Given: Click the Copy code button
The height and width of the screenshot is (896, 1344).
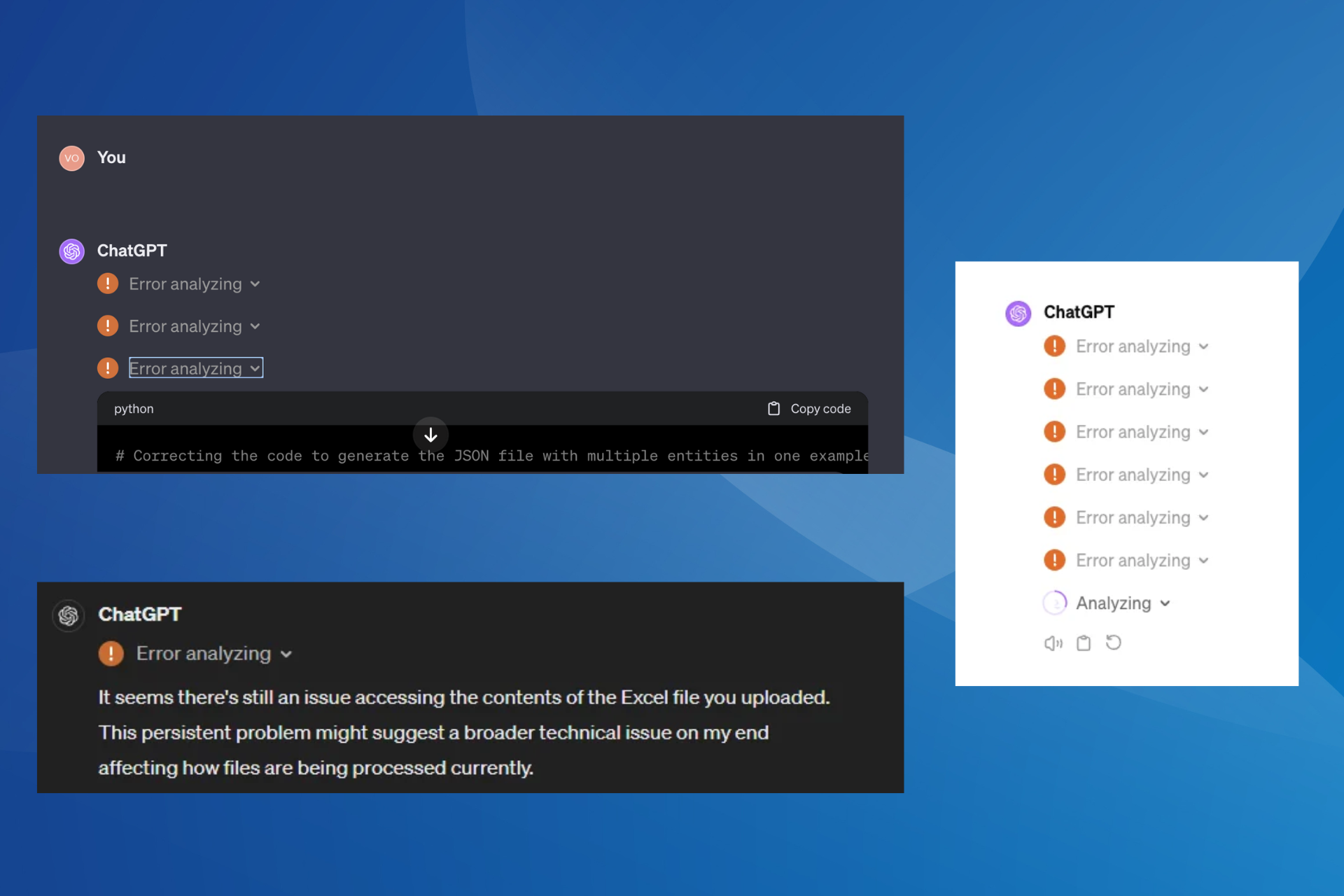Looking at the screenshot, I should (x=809, y=409).
